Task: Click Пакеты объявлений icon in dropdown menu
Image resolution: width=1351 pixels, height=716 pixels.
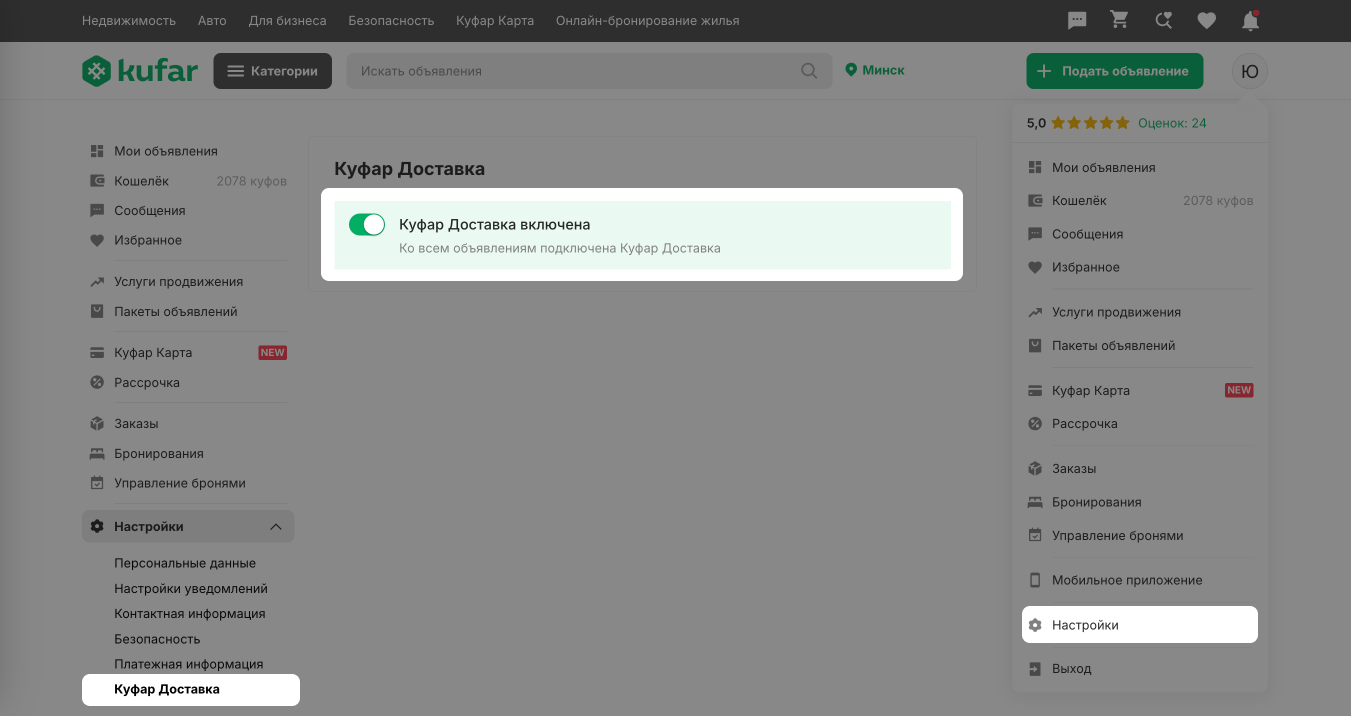Action: click(x=1035, y=346)
